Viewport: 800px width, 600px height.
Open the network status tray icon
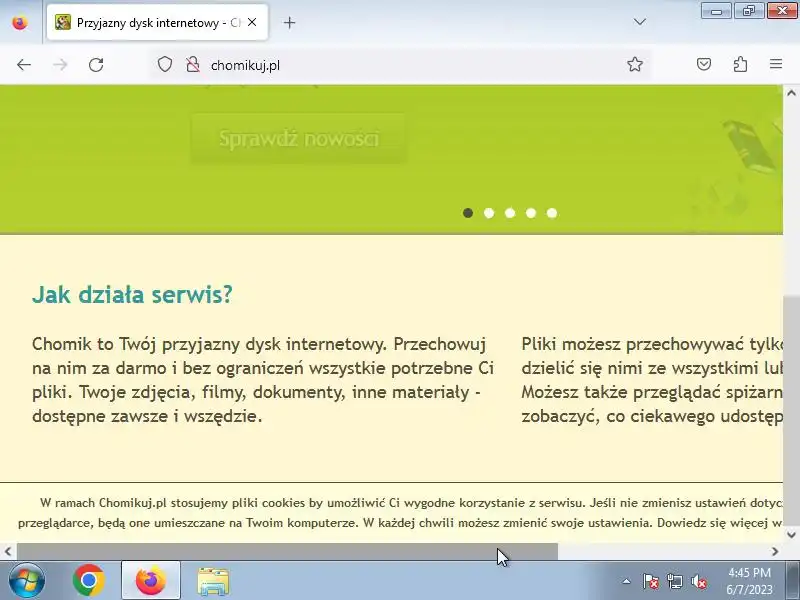[x=674, y=581]
